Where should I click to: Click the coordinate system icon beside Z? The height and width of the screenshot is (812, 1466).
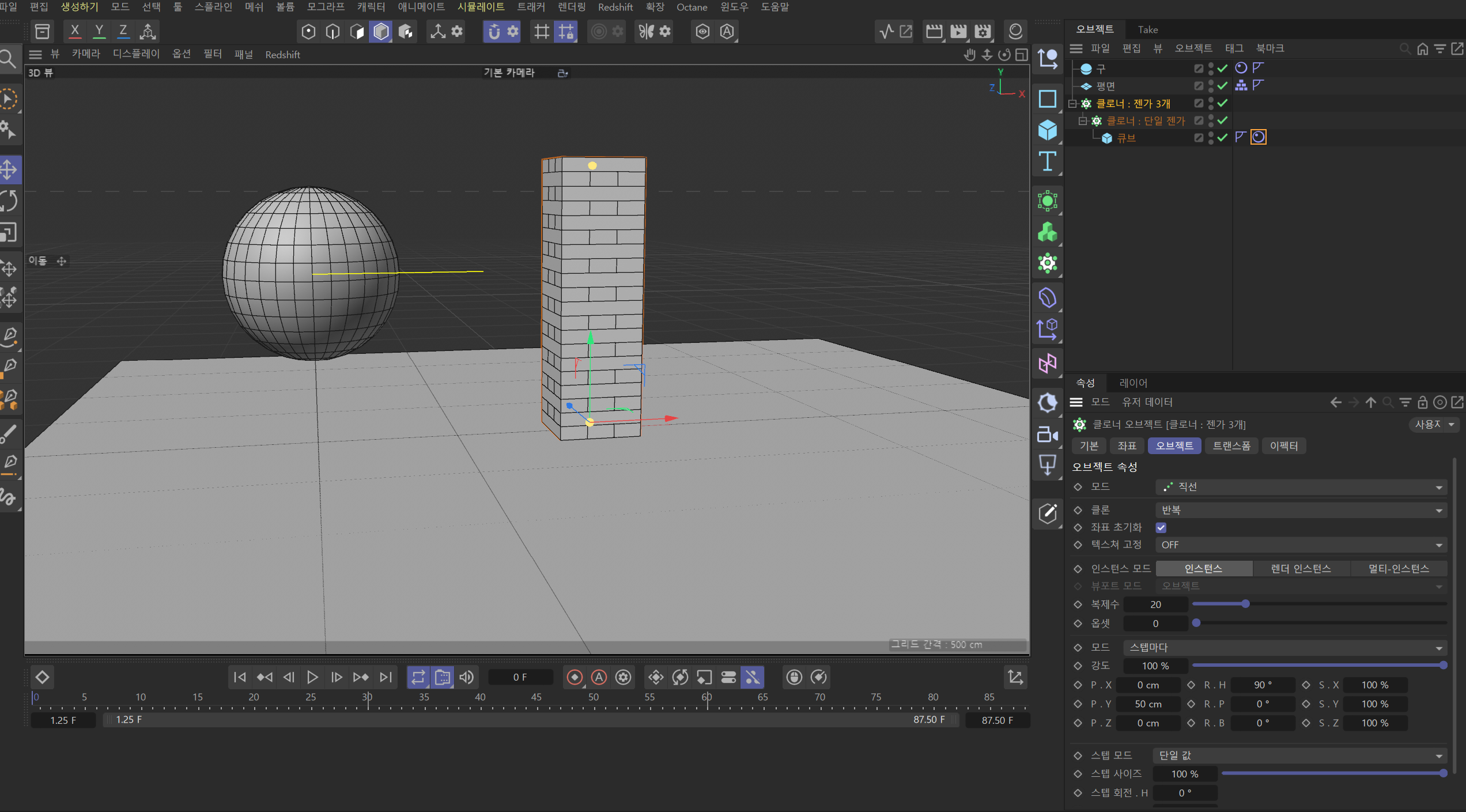(148, 31)
